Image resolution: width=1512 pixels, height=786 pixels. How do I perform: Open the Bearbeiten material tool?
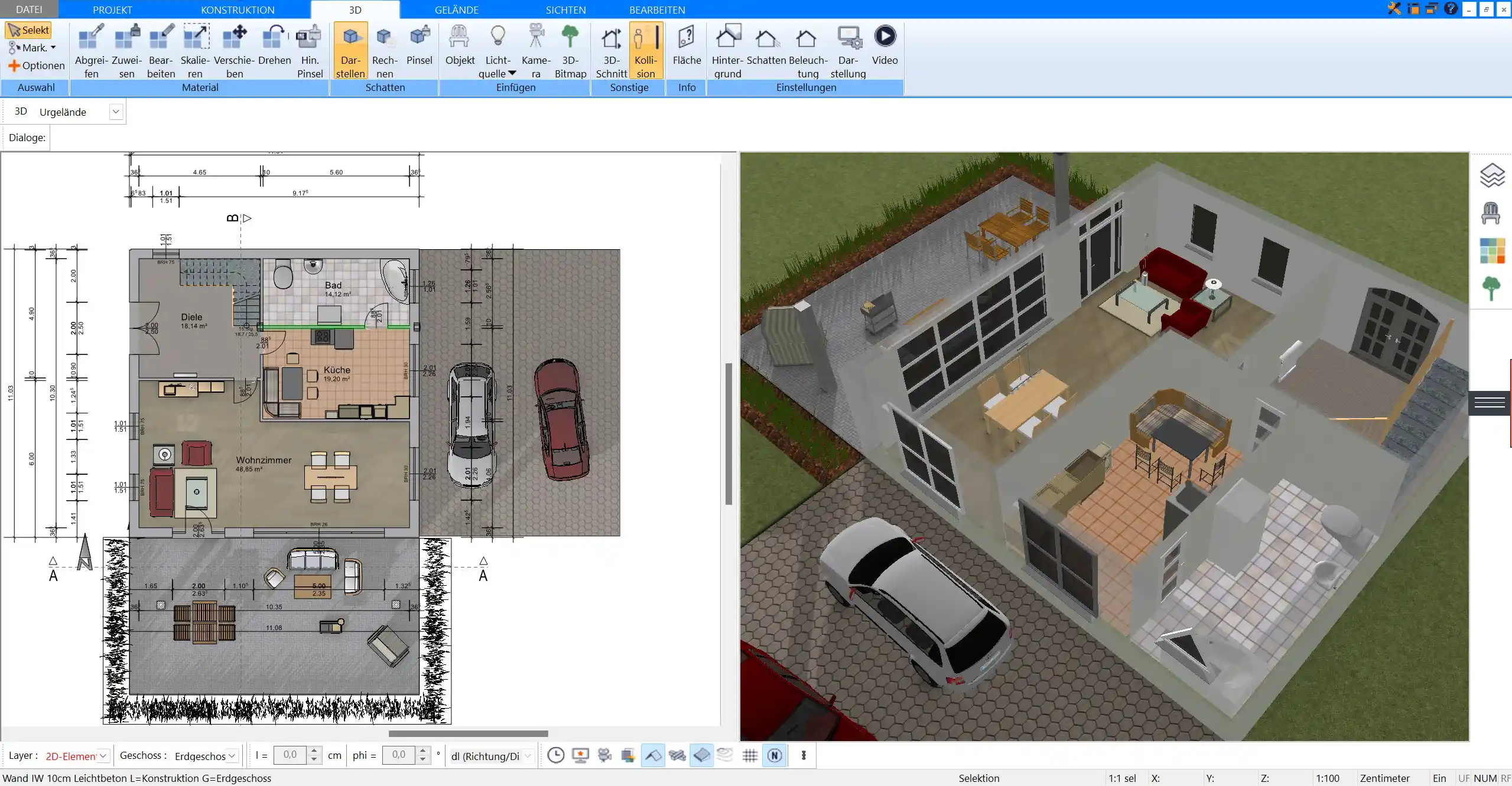tap(161, 51)
